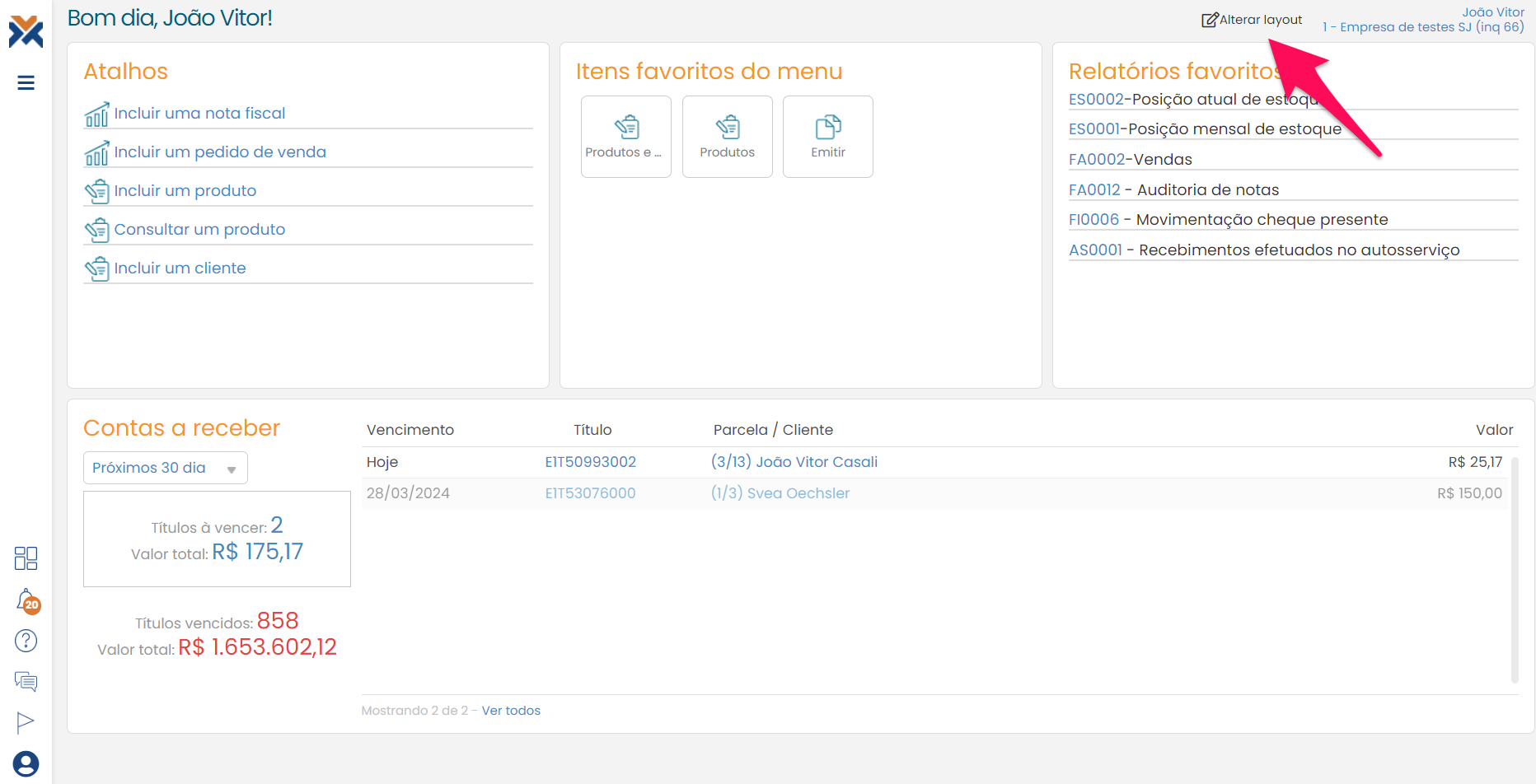Open notifications bell with 20 badge

point(26,600)
